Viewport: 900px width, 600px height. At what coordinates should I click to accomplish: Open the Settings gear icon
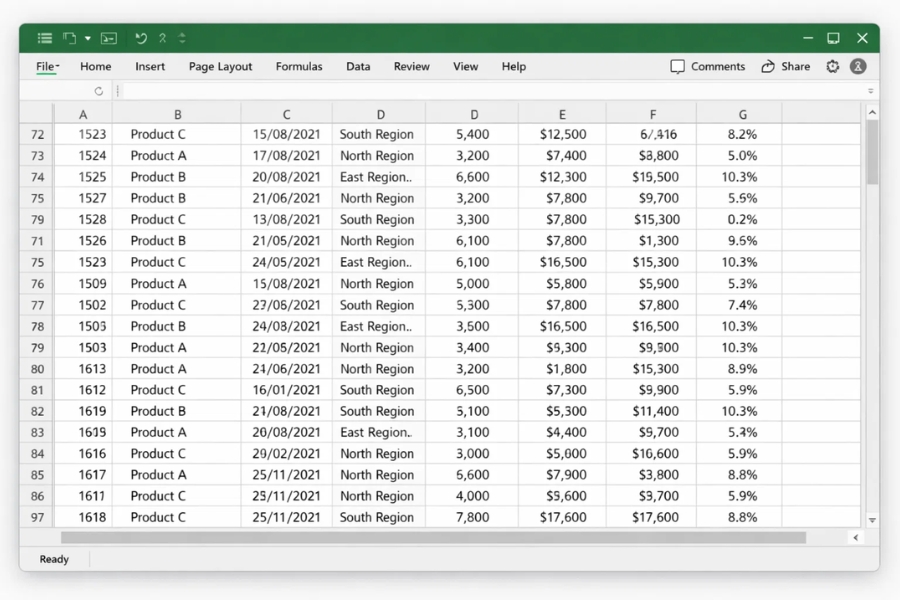[x=832, y=66]
